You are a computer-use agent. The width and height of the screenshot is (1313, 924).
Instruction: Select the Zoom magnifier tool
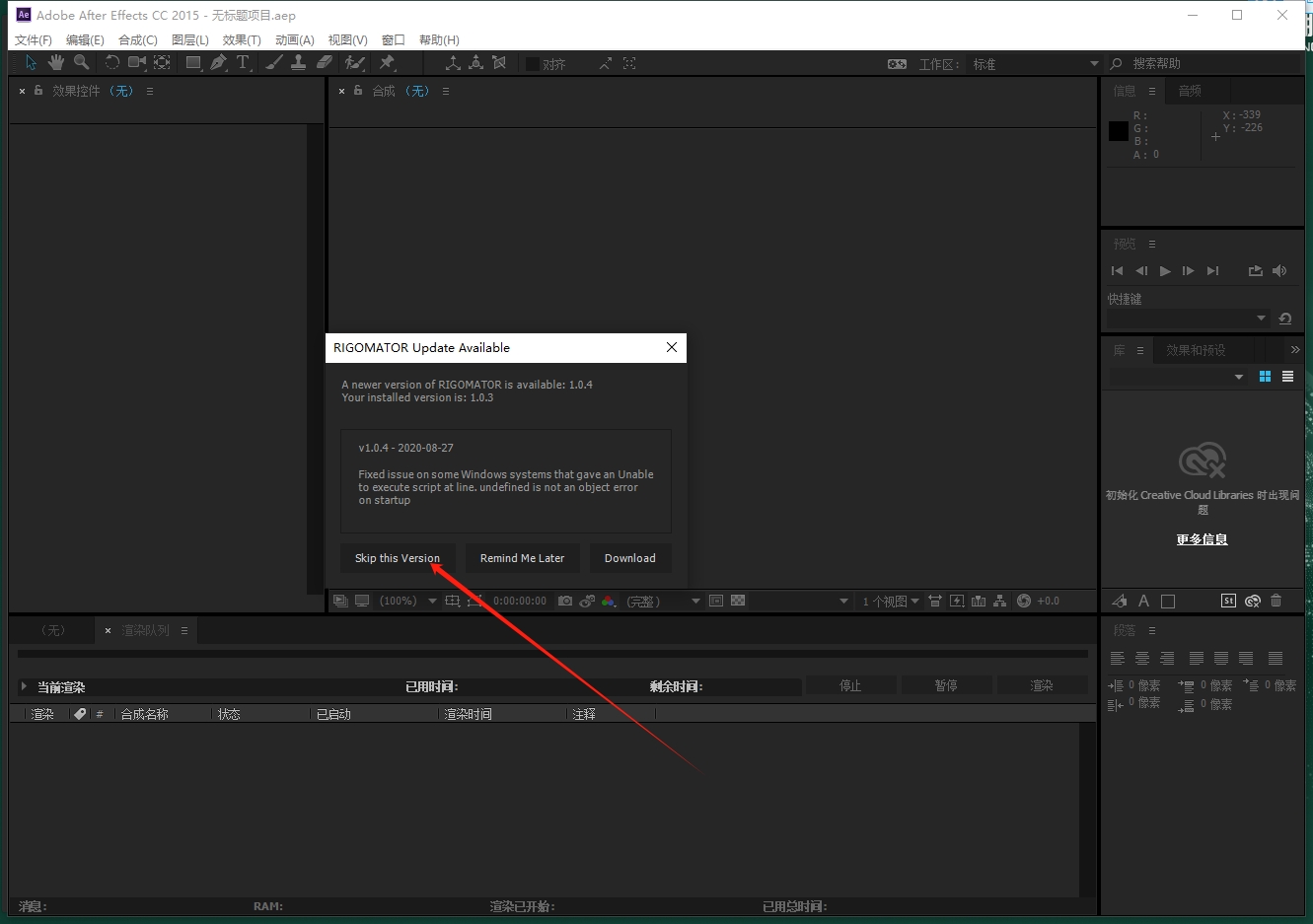(x=82, y=63)
